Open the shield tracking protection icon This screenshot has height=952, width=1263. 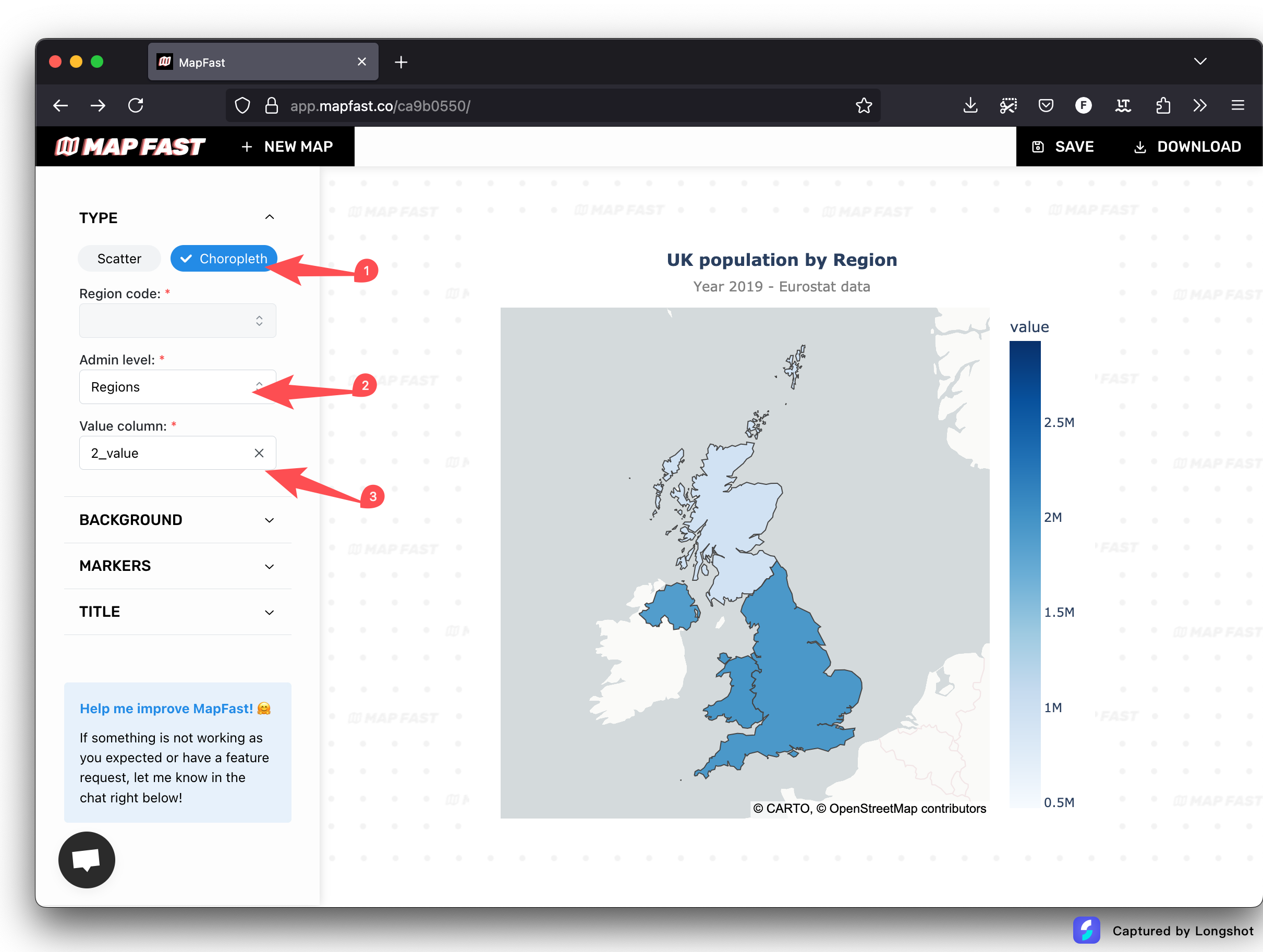[242, 106]
